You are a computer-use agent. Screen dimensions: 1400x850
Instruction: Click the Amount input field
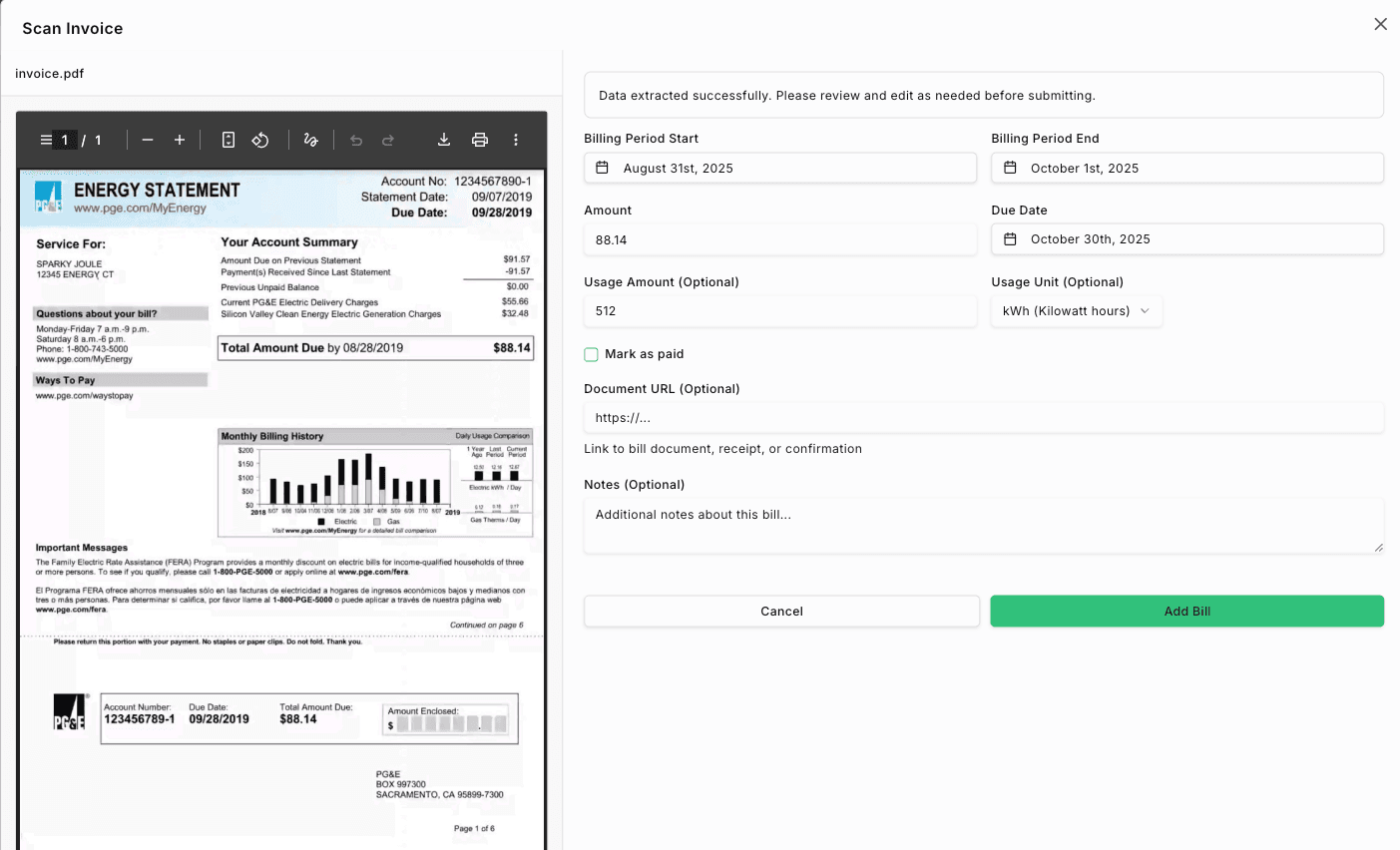coord(779,240)
